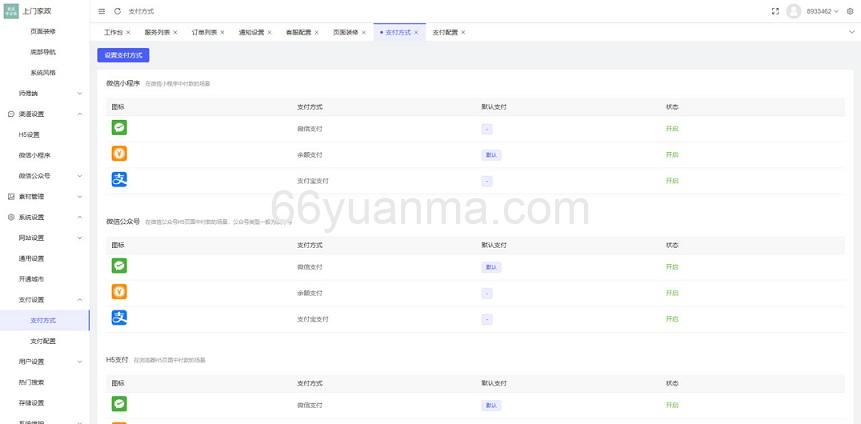Click the 余额支付 name cell under 微信公众号
Screen dimensions: 861x424
point(310,293)
